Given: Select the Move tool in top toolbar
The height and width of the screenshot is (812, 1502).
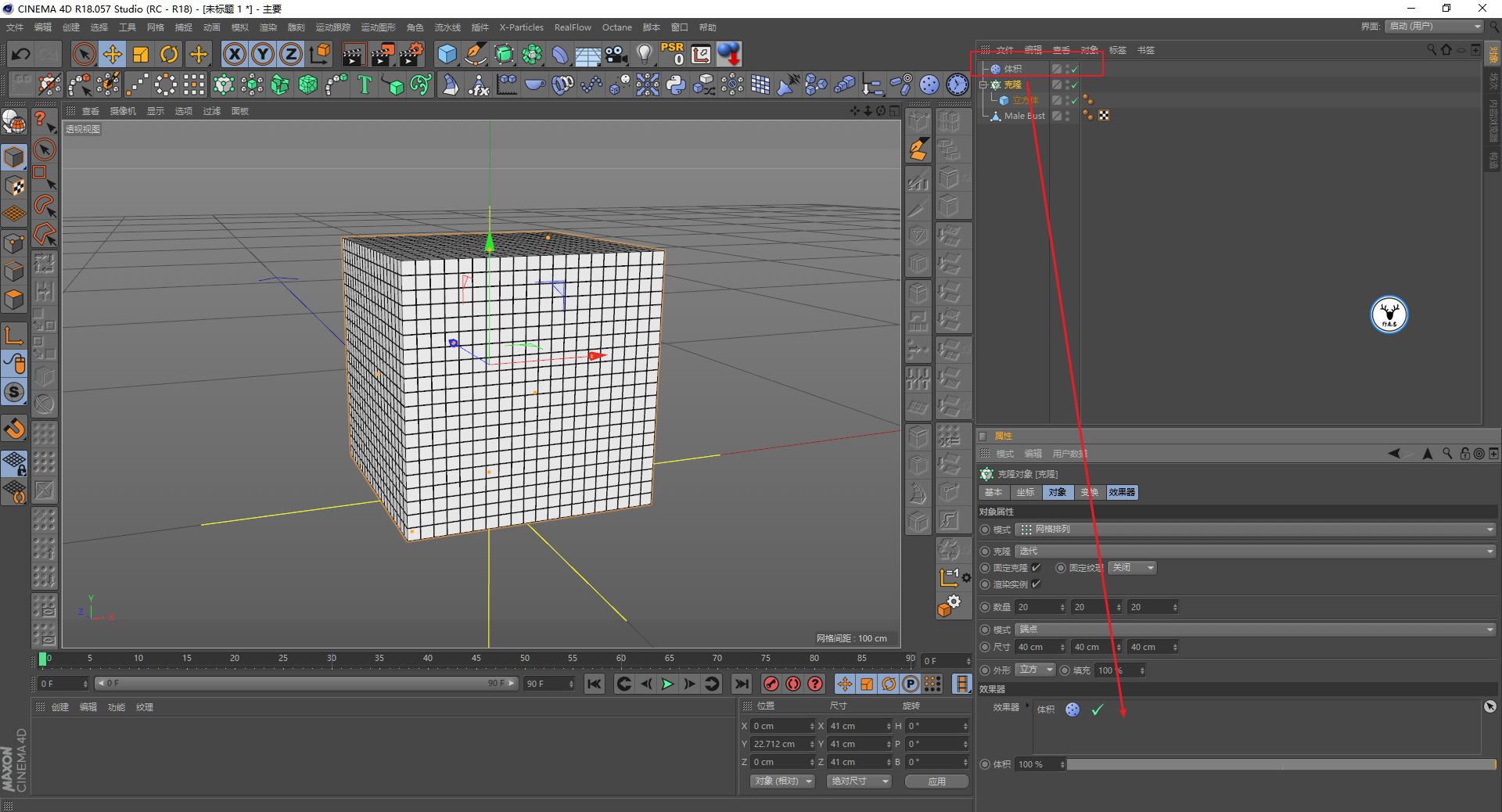Looking at the screenshot, I should [113, 54].
